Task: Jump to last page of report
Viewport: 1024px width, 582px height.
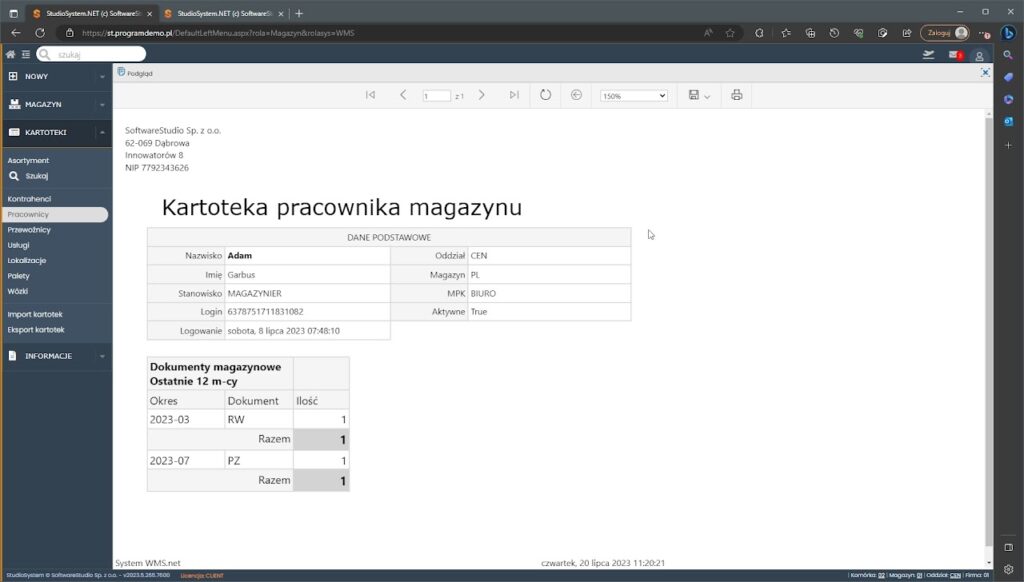Action: (x=514, y=95)
